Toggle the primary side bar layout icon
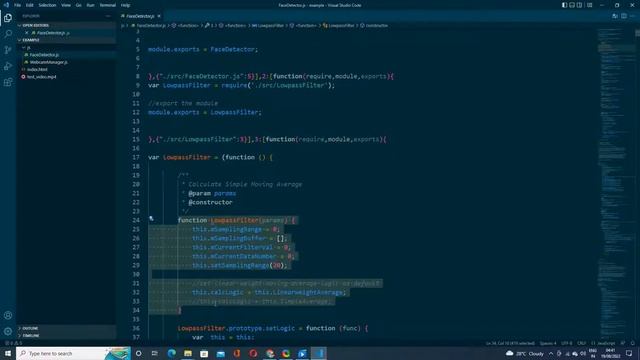This screenshot has width=640, height=360. pos(564,5)
